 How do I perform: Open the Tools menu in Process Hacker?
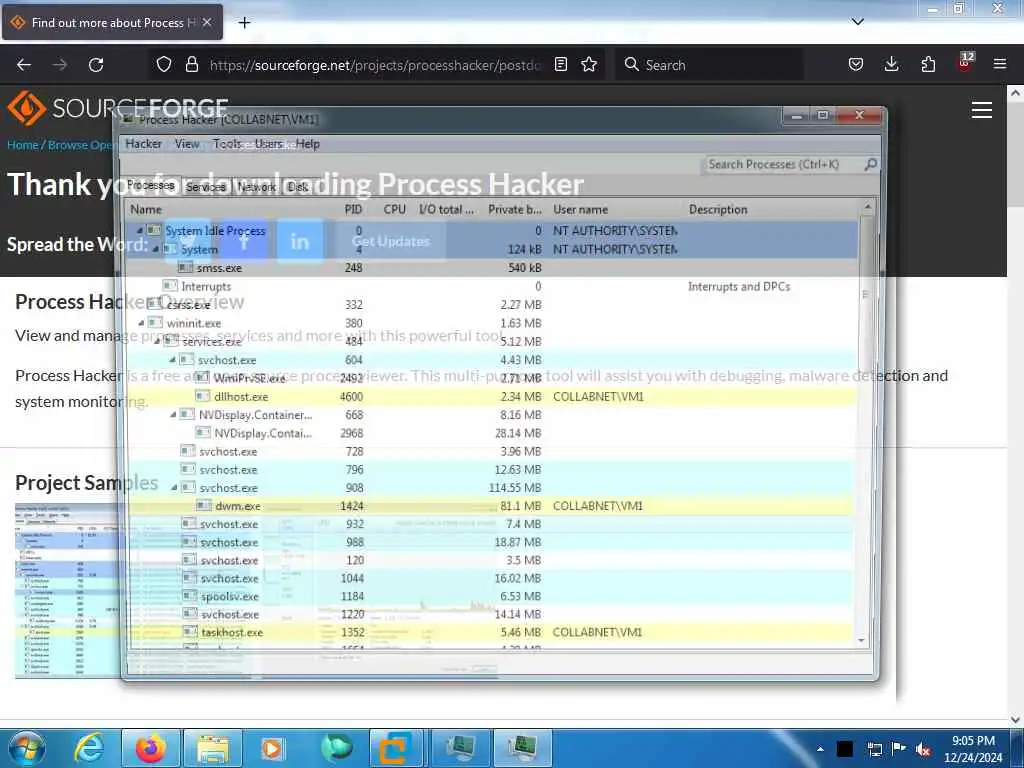(227, 144)
